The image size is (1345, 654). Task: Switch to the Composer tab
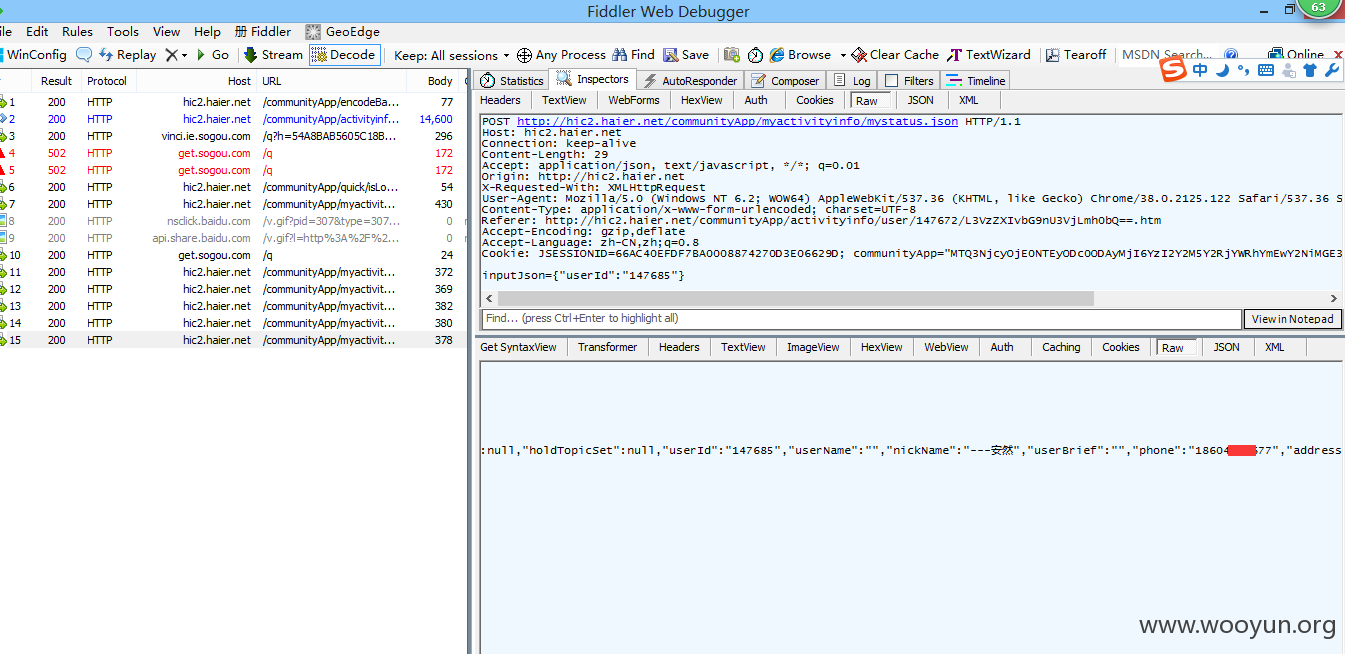785,81
